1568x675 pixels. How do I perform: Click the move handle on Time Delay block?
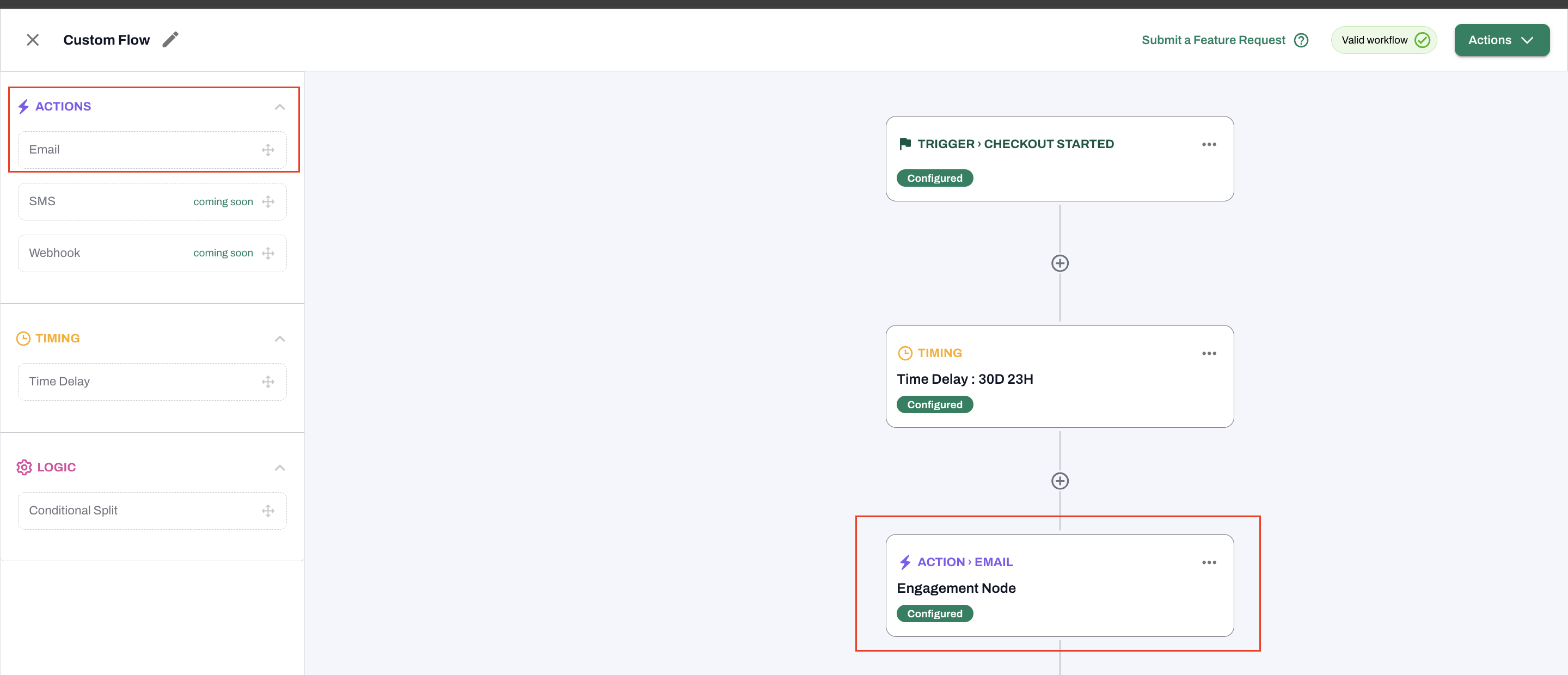coord(268,382)
